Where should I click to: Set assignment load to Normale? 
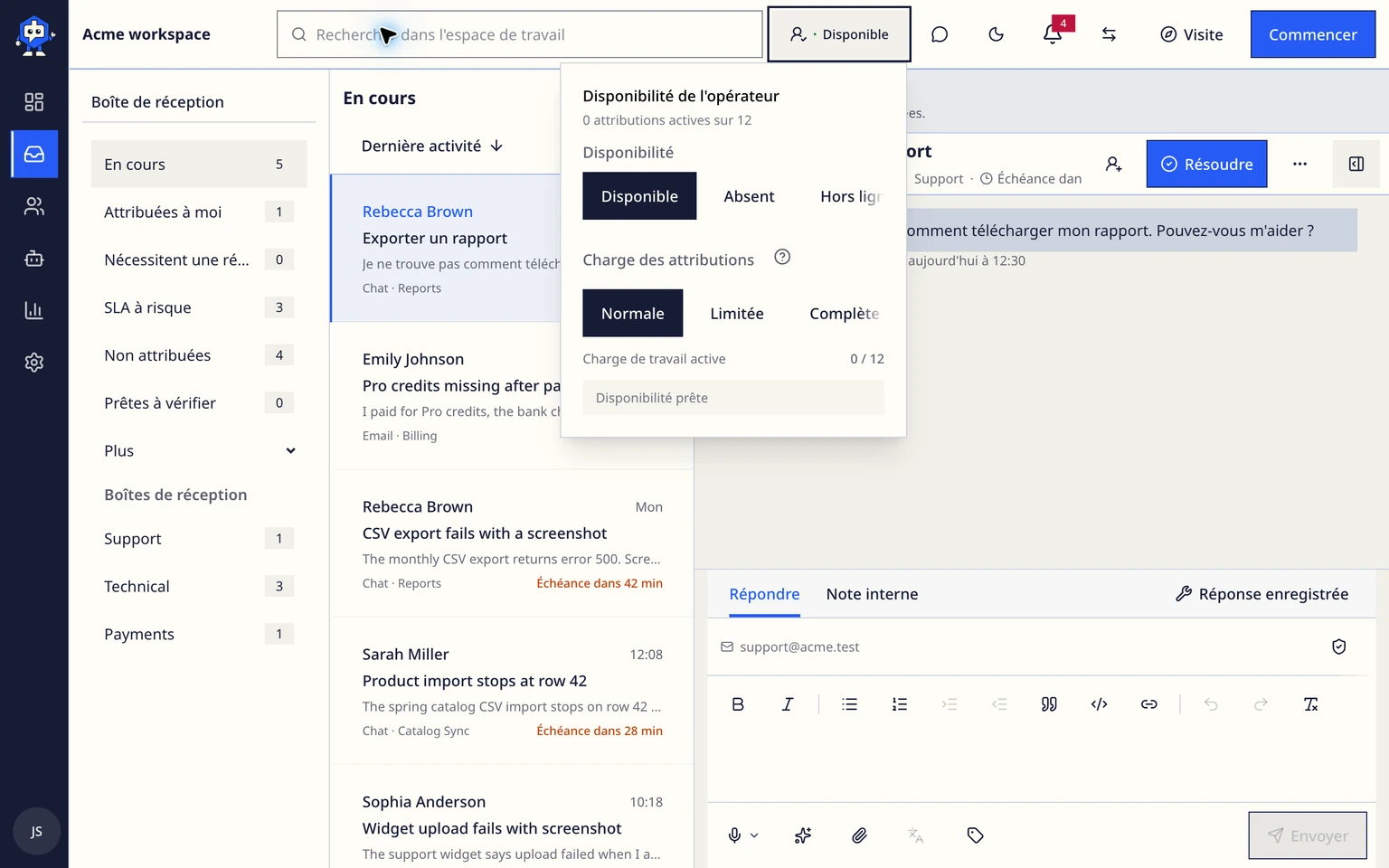633,313
